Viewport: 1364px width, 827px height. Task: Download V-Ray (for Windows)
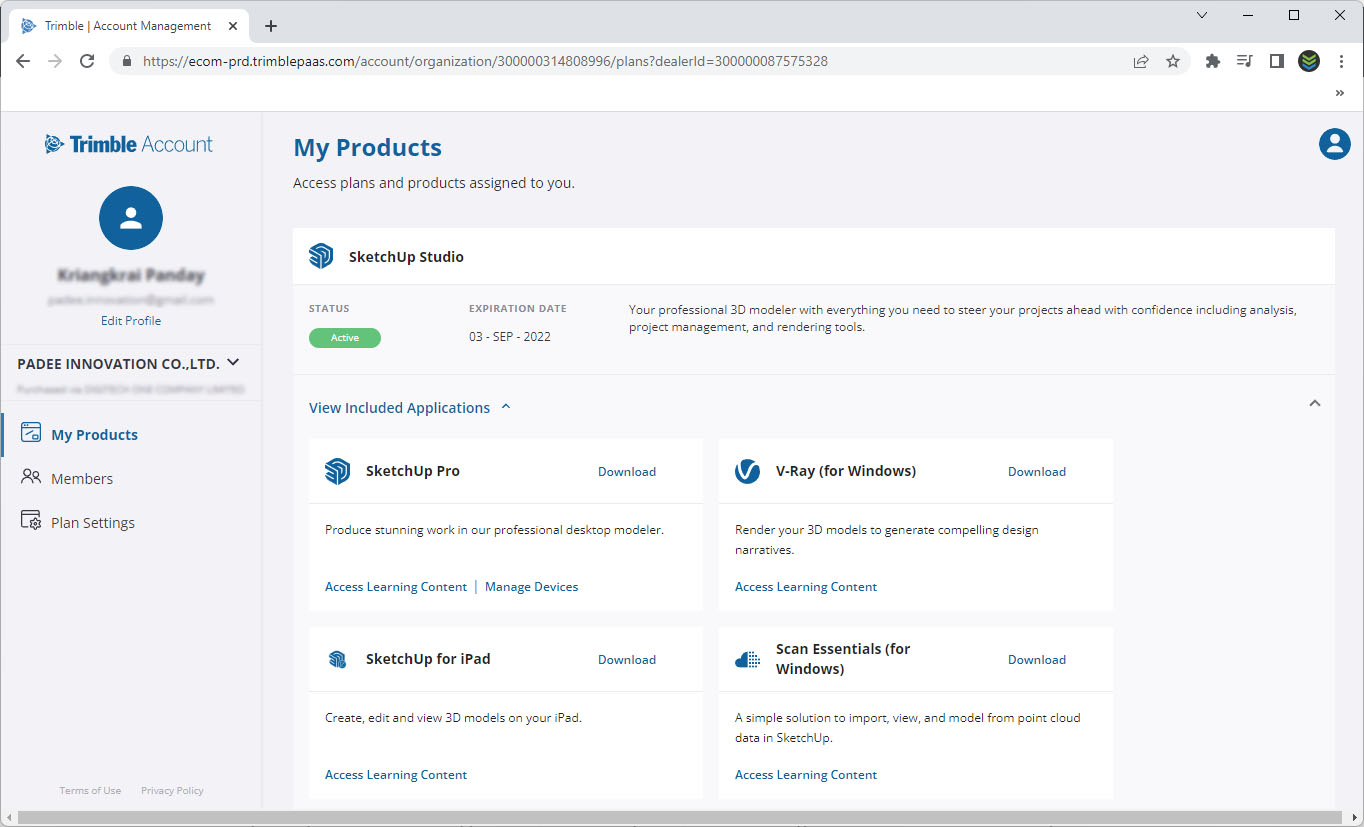coord(1037,471)
